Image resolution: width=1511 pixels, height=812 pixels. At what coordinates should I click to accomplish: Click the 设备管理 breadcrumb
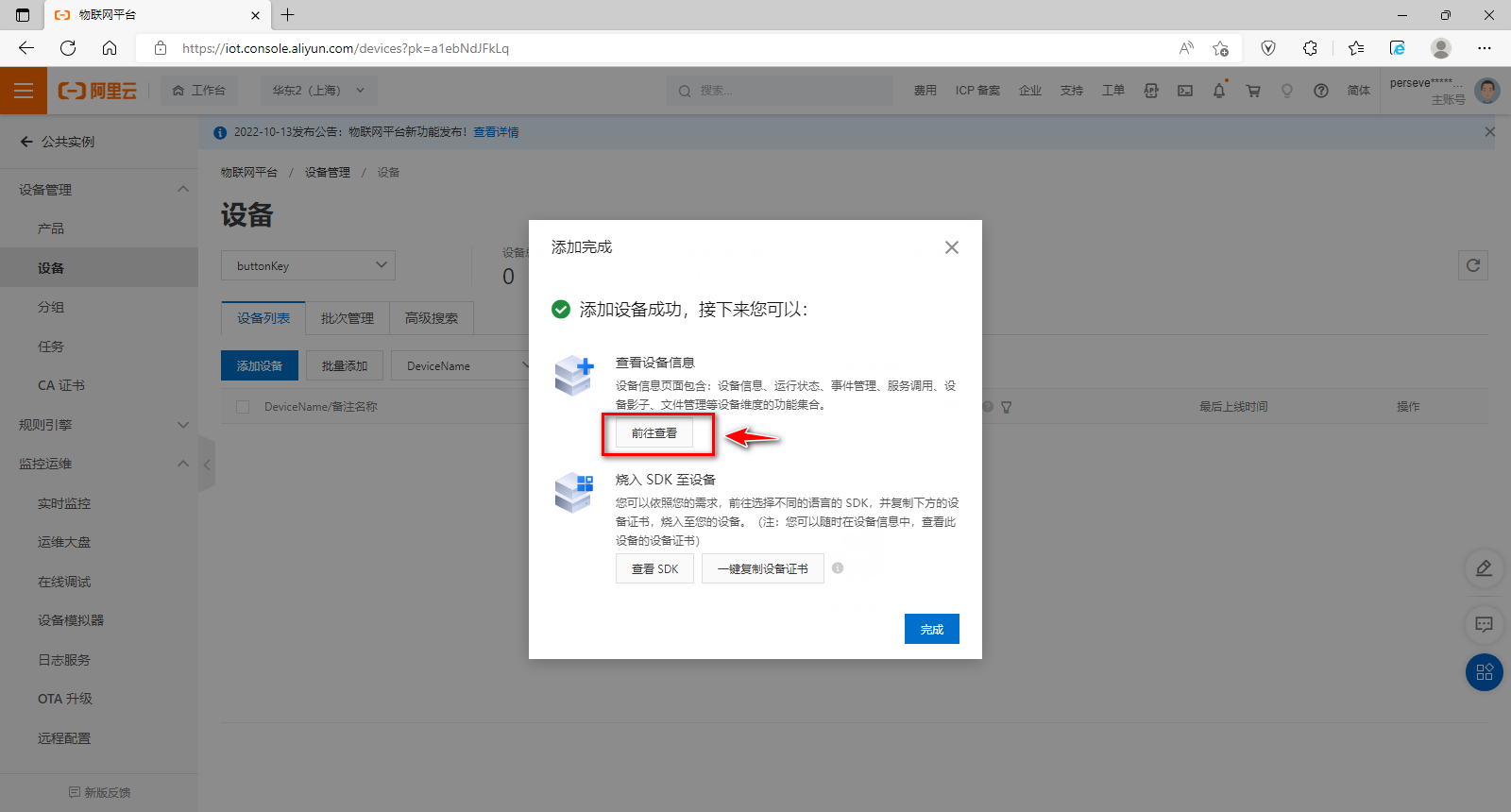[327, 173]
